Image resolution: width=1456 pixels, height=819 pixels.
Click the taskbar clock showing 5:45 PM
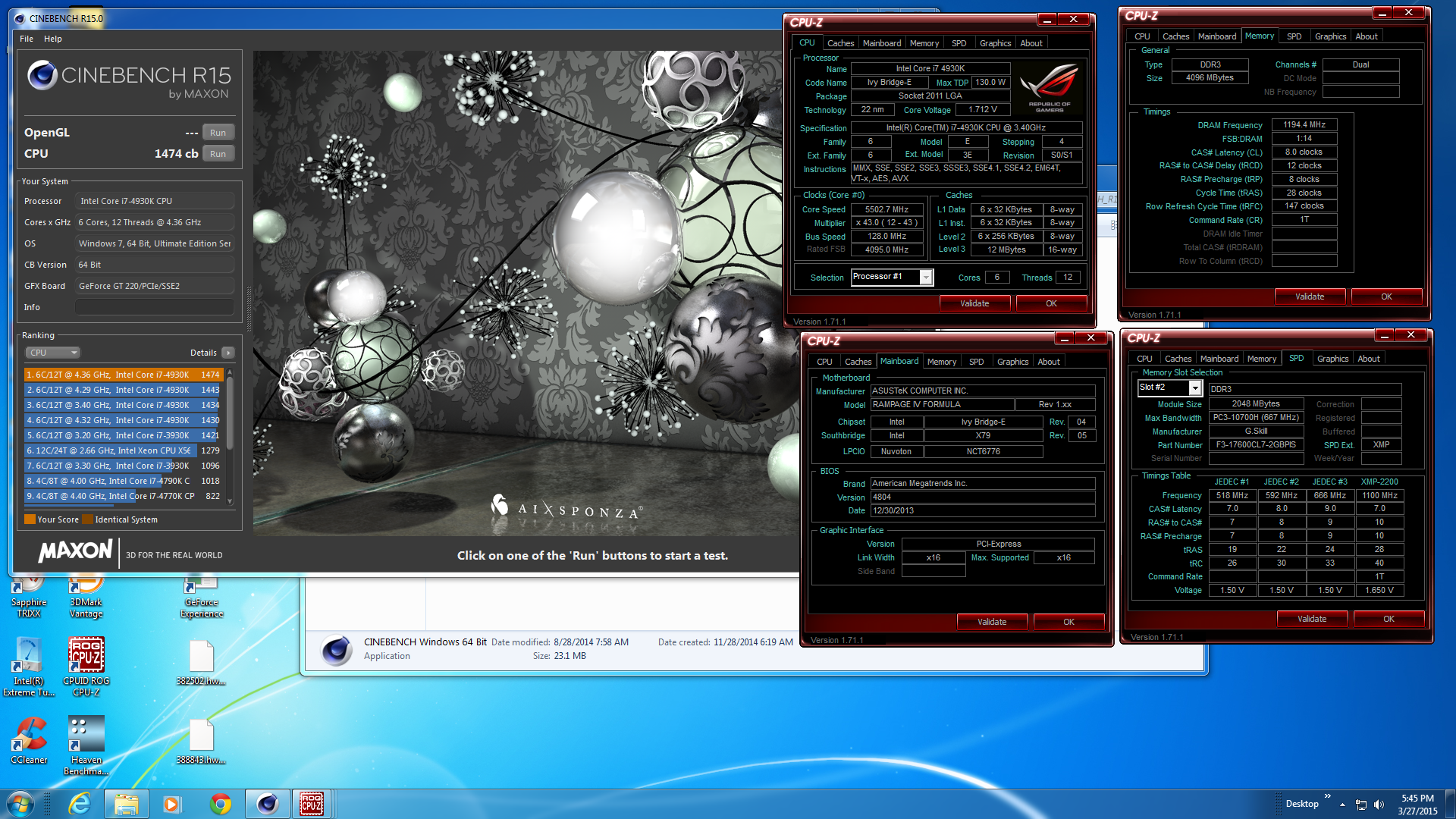pyautogui.click(x=1417, y=805)
